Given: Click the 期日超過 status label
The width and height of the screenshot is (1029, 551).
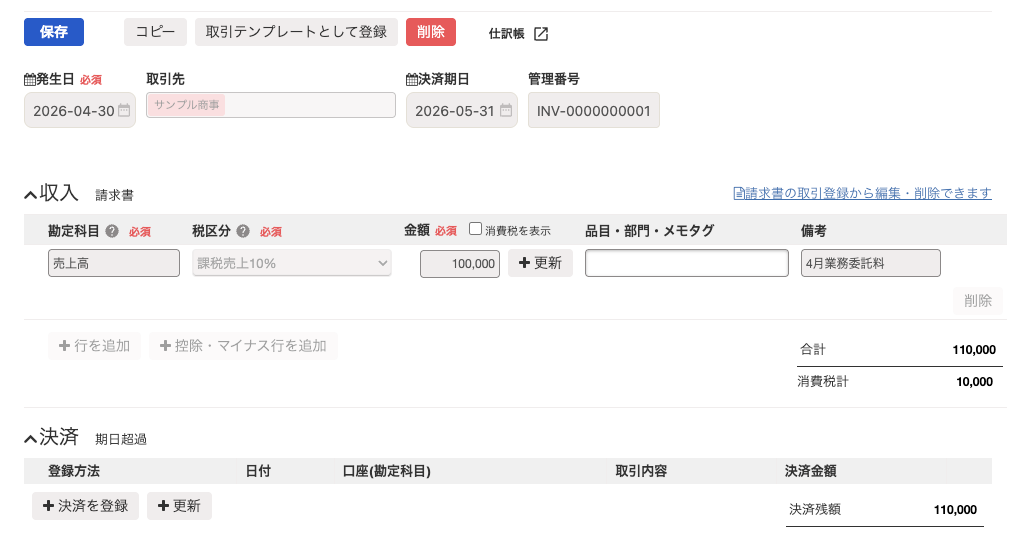Looking at the screenshot, I should [121, 439].
